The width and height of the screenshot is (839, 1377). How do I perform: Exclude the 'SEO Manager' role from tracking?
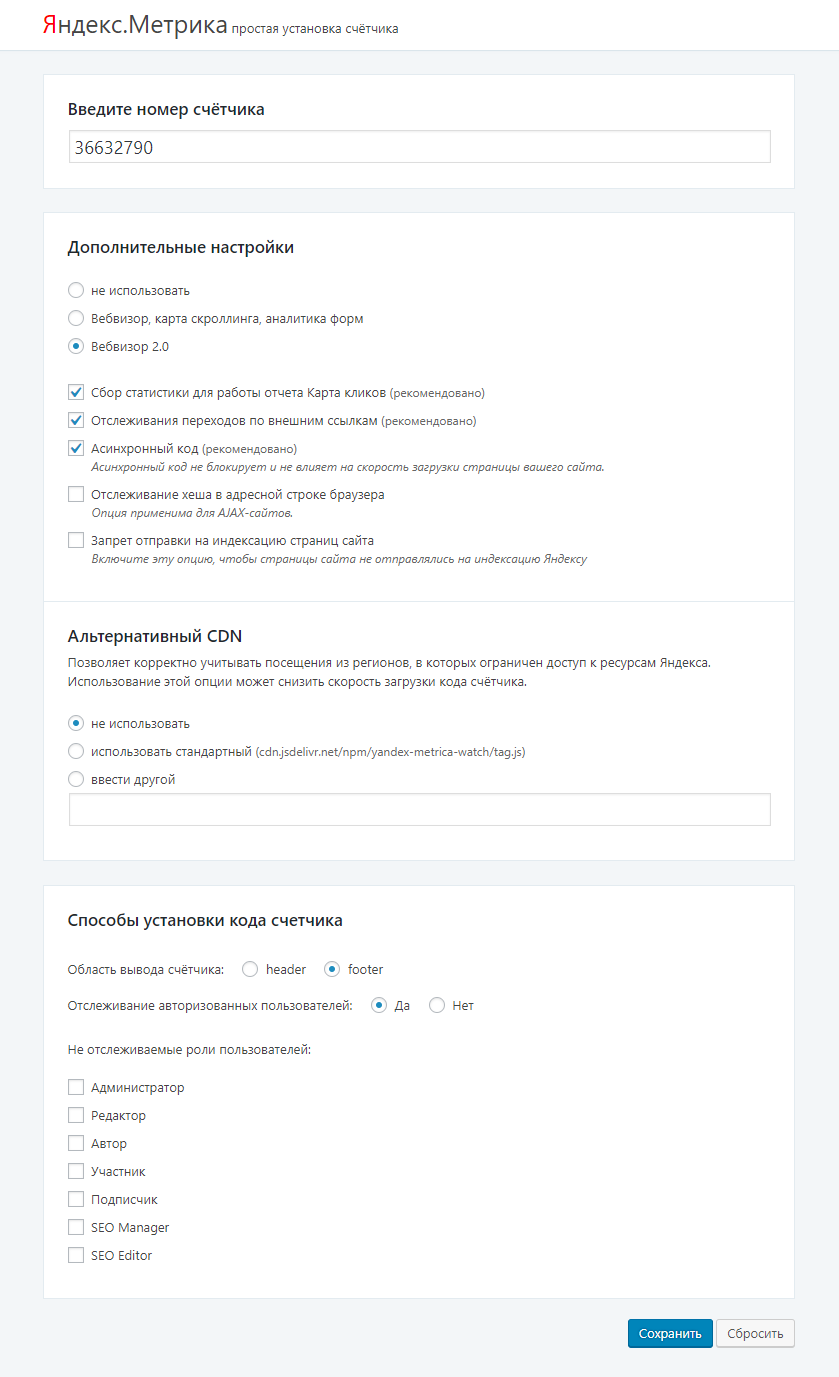(76, 1228)
